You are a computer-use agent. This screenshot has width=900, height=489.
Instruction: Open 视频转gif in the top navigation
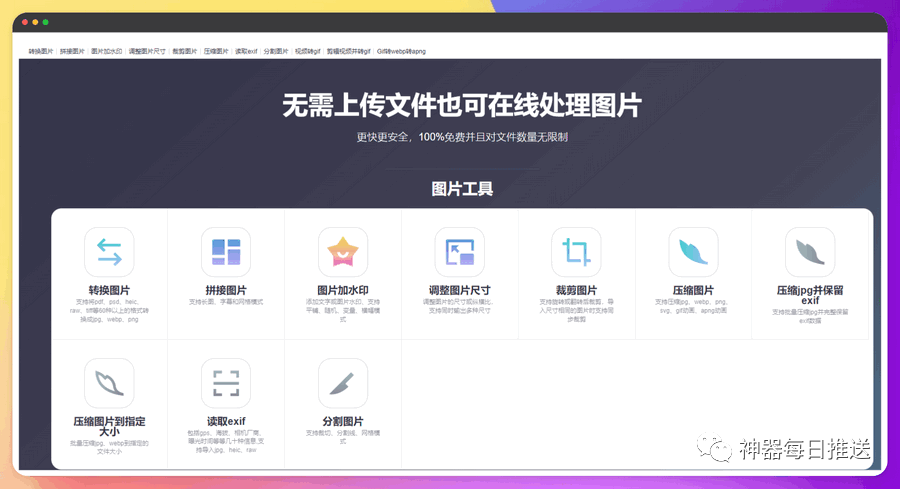308,51
